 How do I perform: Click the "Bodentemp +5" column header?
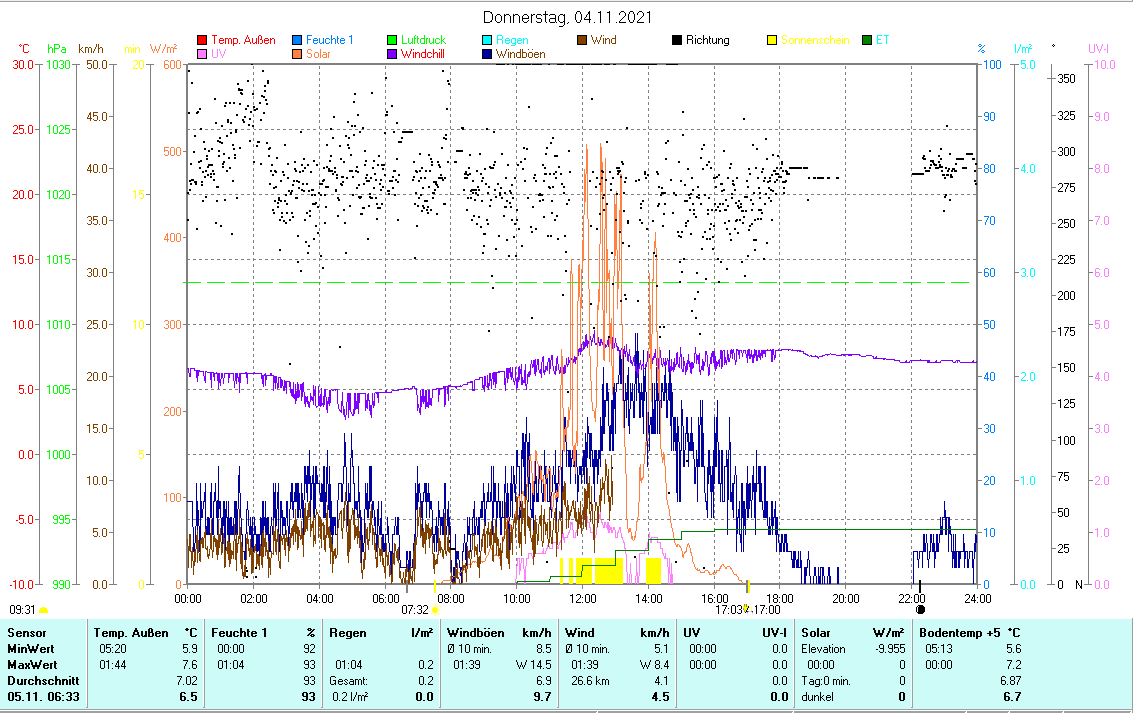960,633
